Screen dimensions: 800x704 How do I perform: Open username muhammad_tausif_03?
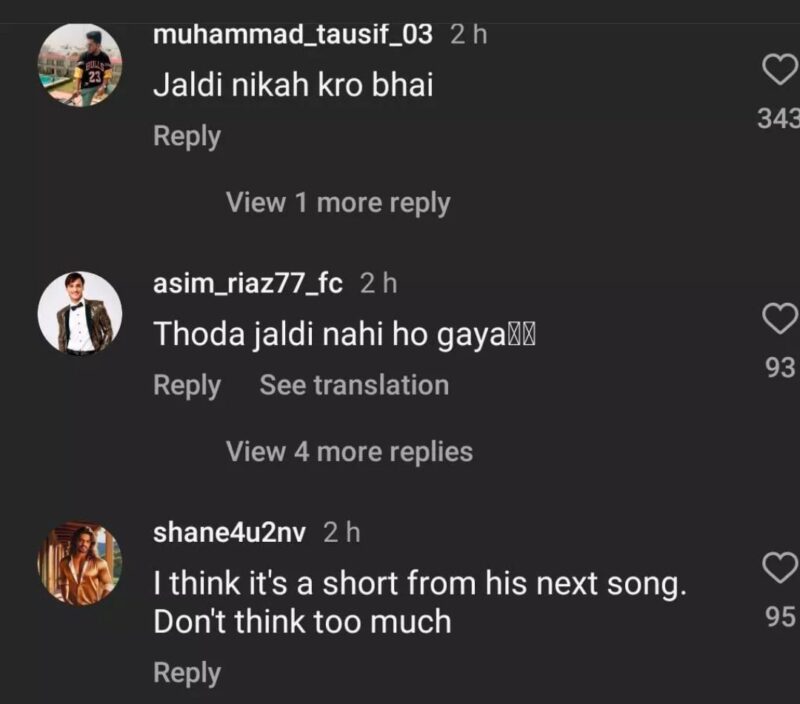point(293,35)
